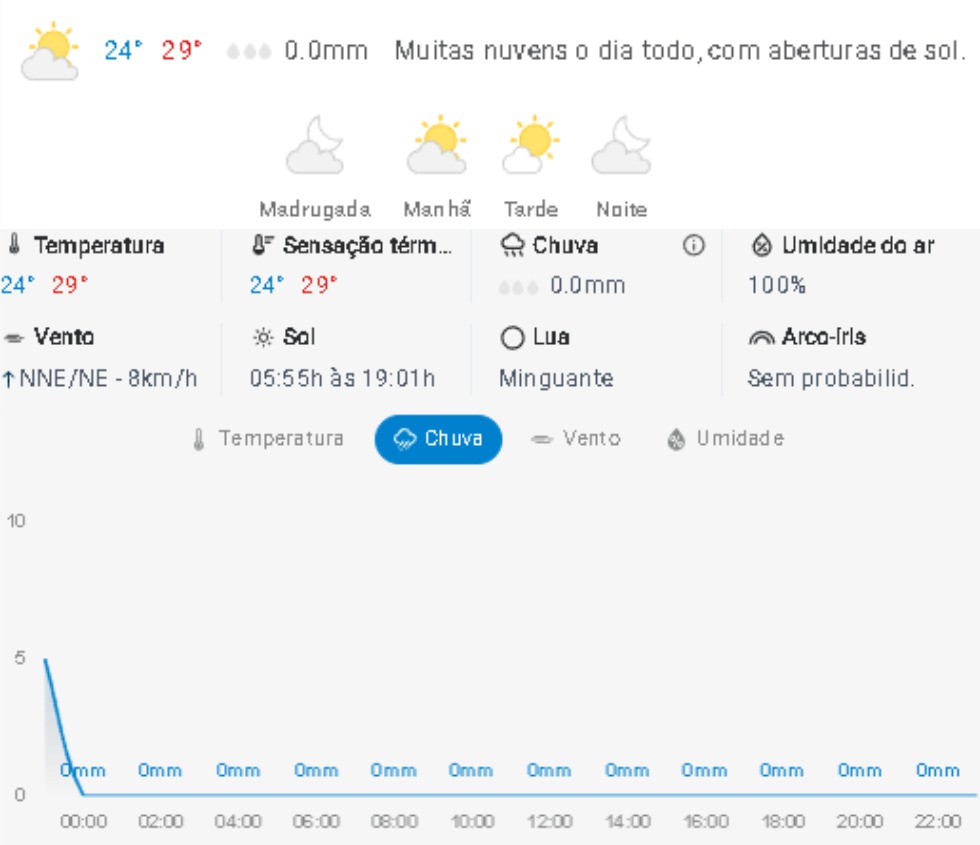Select the Chuva chart tab
Image resolution: width=980 pixels, height=845 pixels.
pyautogui.click(x=438, y=439)
